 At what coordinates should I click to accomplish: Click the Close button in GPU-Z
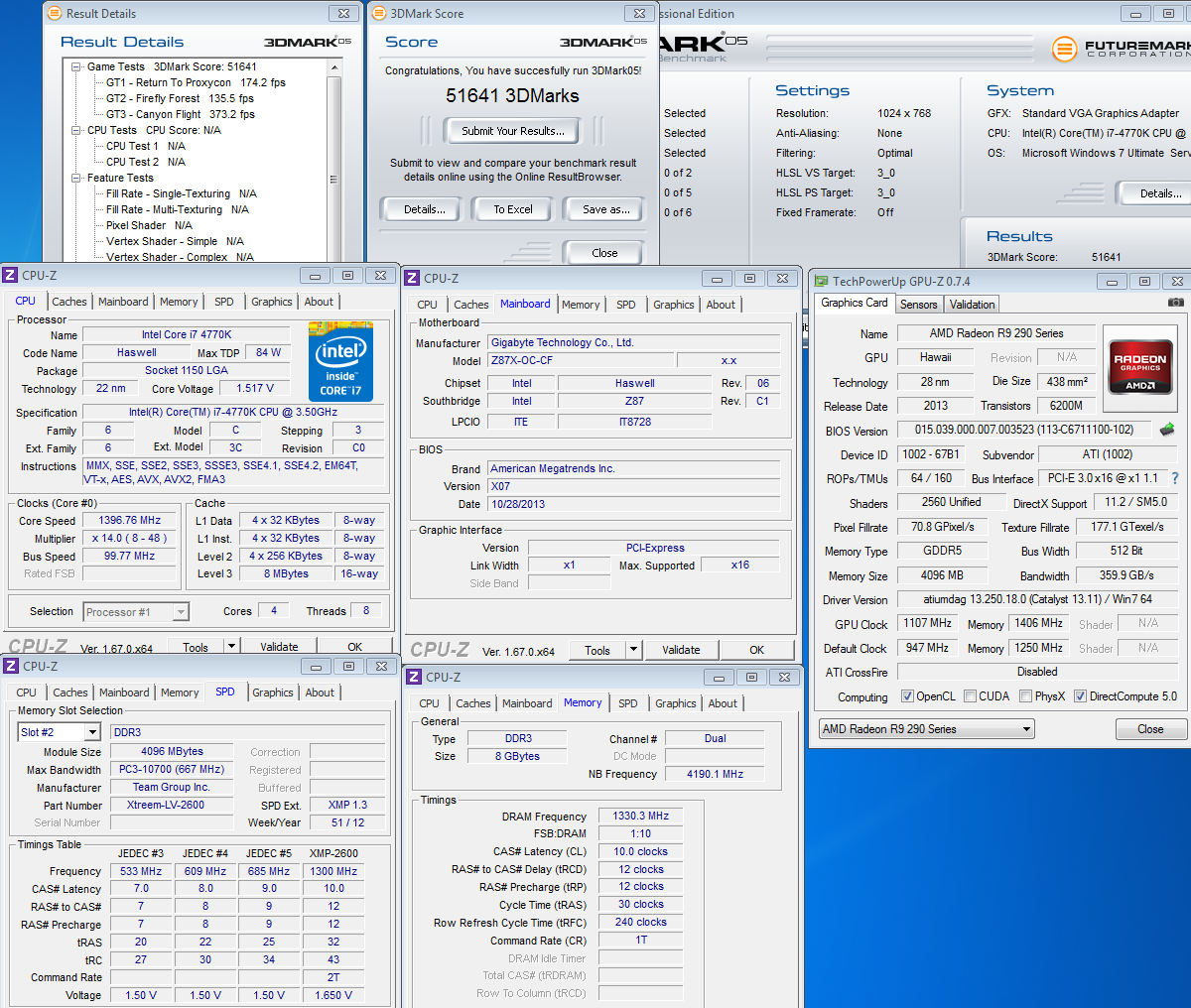pos(1150,729)
